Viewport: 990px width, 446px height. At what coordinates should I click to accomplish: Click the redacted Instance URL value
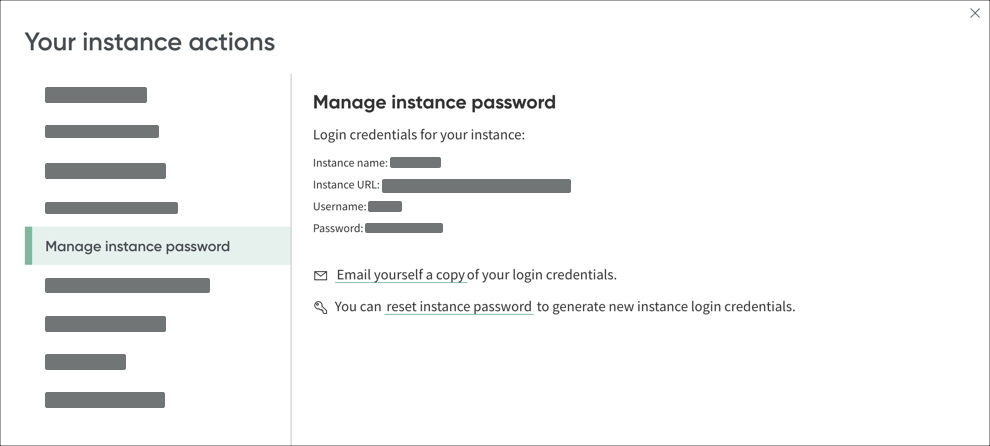click(x=476, y=185)
